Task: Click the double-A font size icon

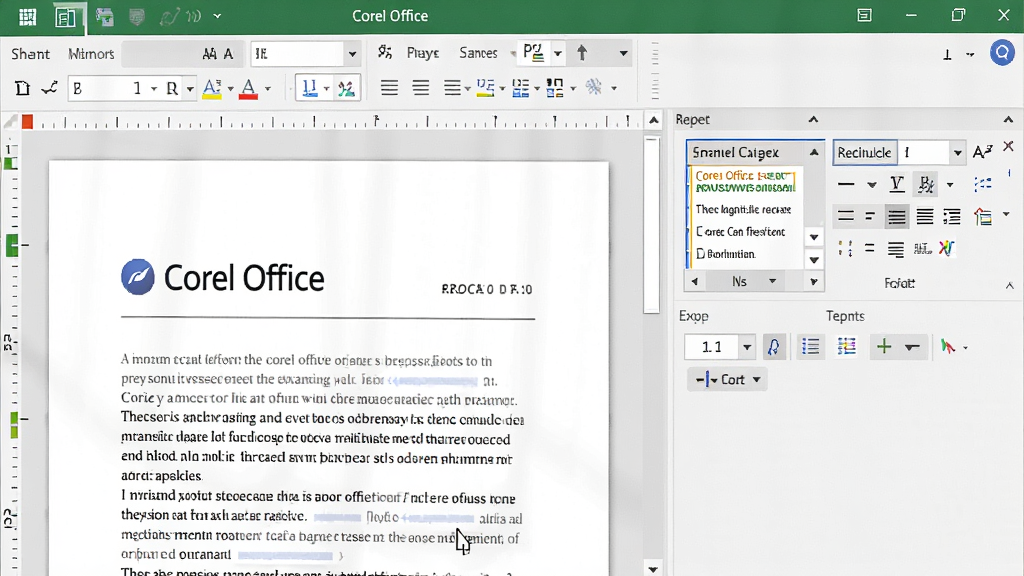Action: (210, 54)
